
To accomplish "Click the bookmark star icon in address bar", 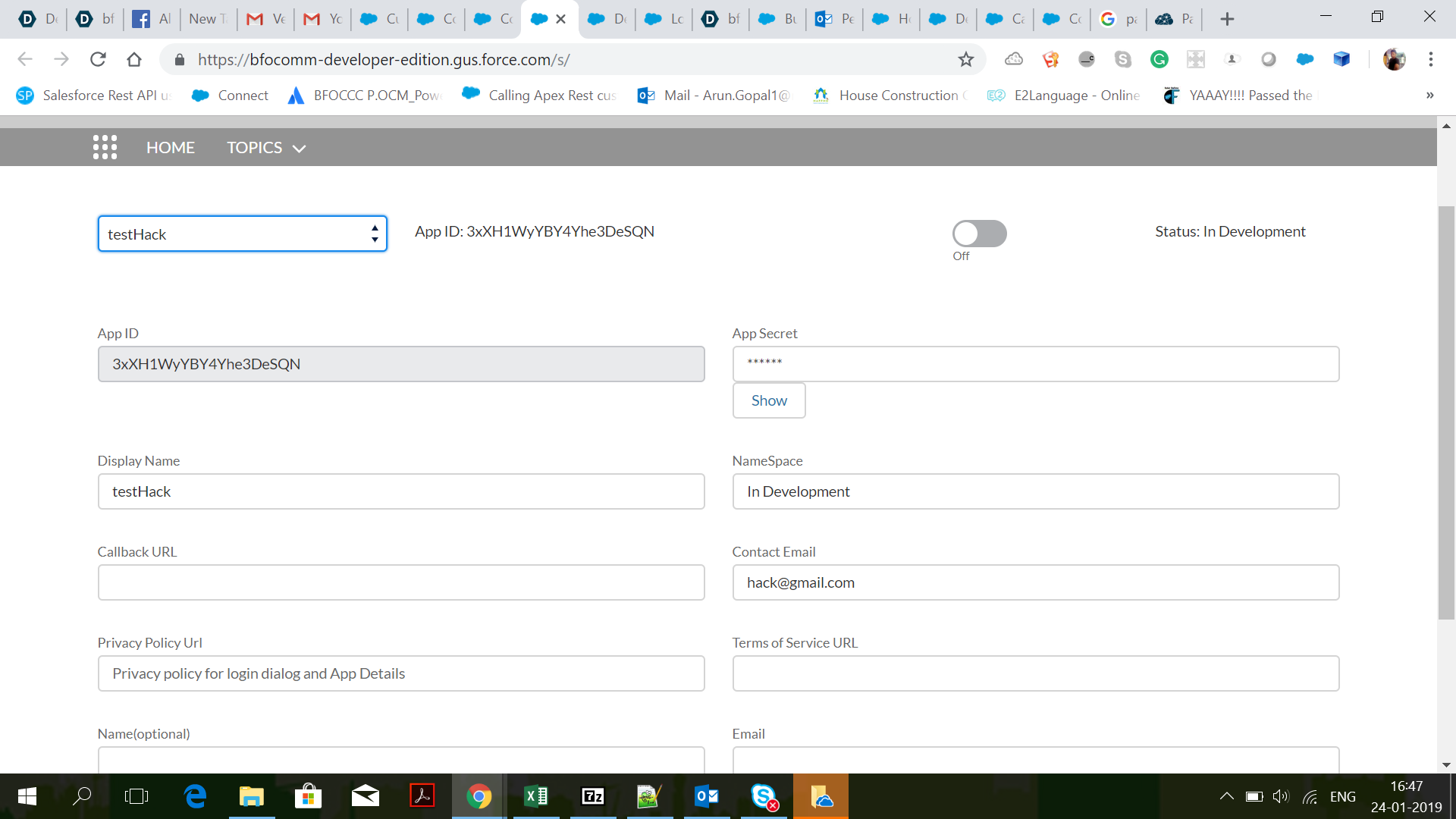I will [965, 59].
